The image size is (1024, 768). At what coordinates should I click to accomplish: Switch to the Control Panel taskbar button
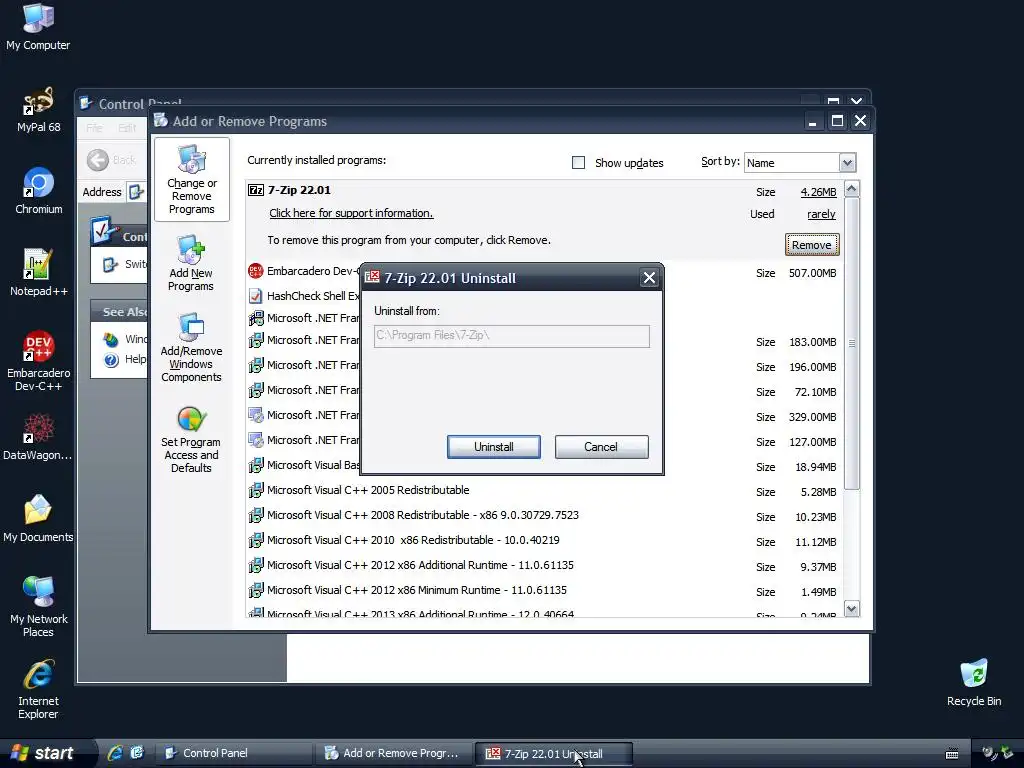coord(234,753)
